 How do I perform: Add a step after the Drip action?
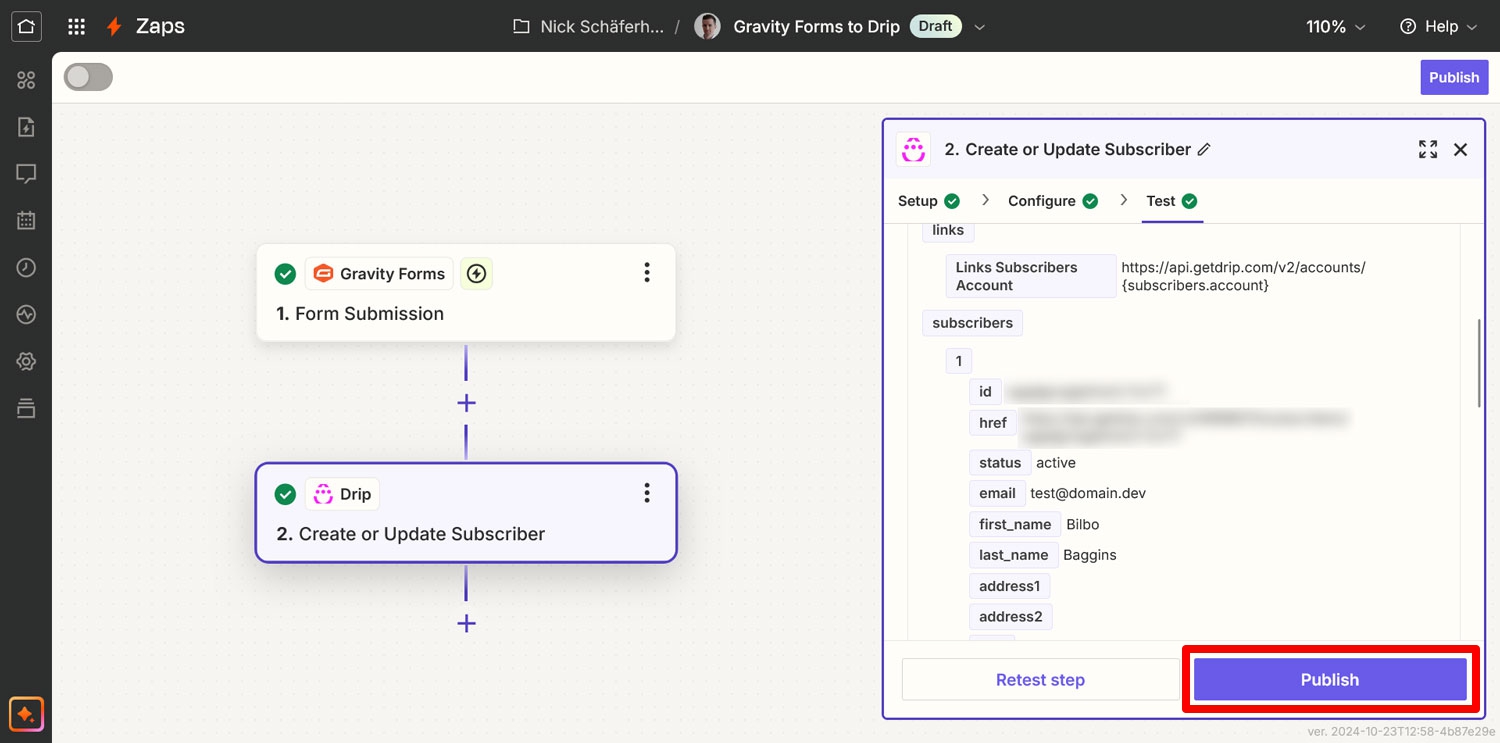[x=466, y=623]
